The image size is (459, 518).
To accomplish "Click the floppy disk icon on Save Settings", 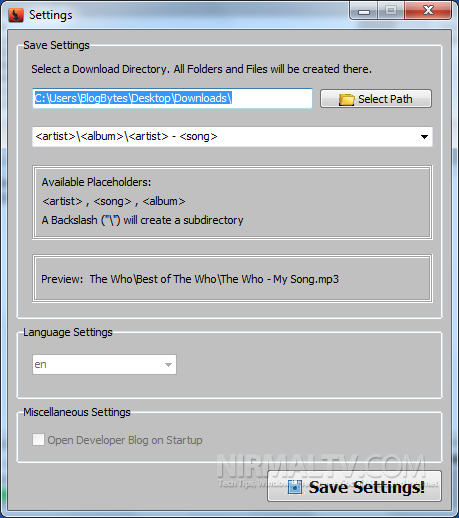I will tap(295, 487).
